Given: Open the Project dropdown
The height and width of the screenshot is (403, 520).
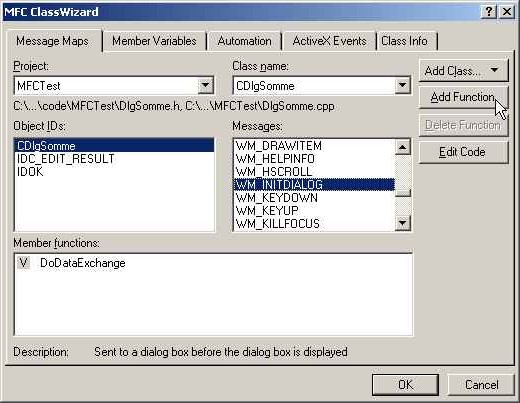Looking at the screenshot, I should [x=205, y=85].
